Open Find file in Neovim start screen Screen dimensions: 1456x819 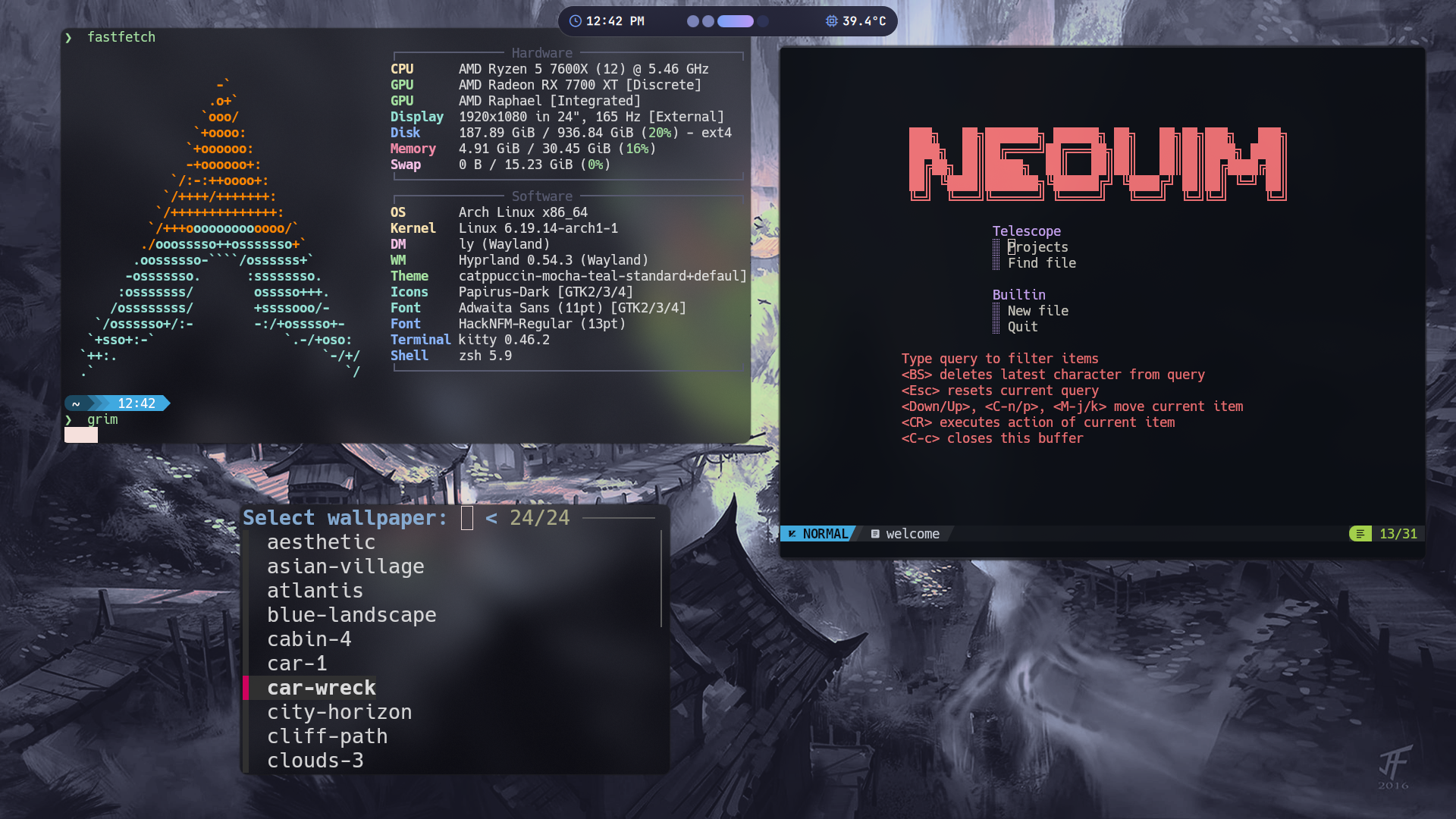1042,263
